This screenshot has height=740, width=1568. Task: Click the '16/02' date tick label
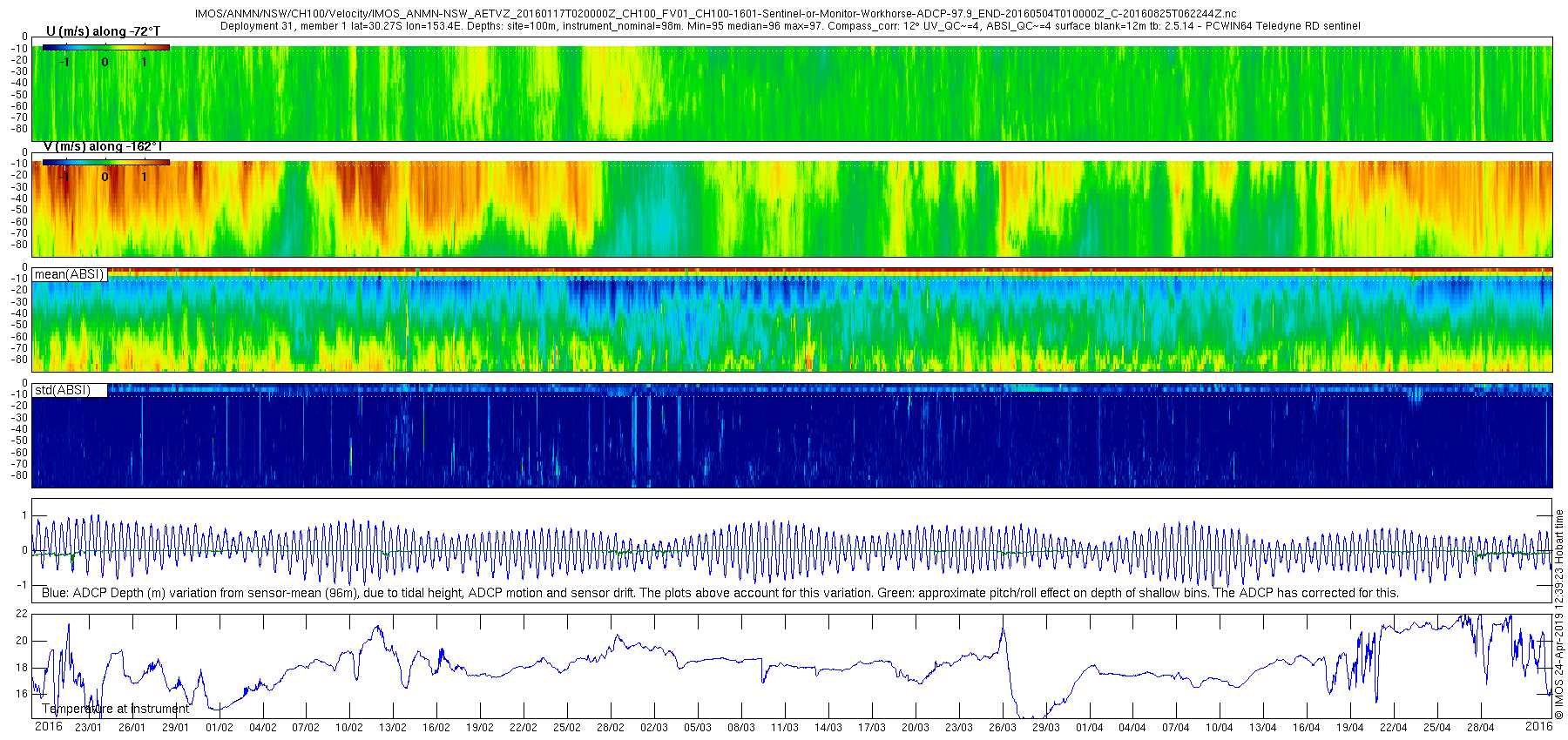tap(436, 728)
